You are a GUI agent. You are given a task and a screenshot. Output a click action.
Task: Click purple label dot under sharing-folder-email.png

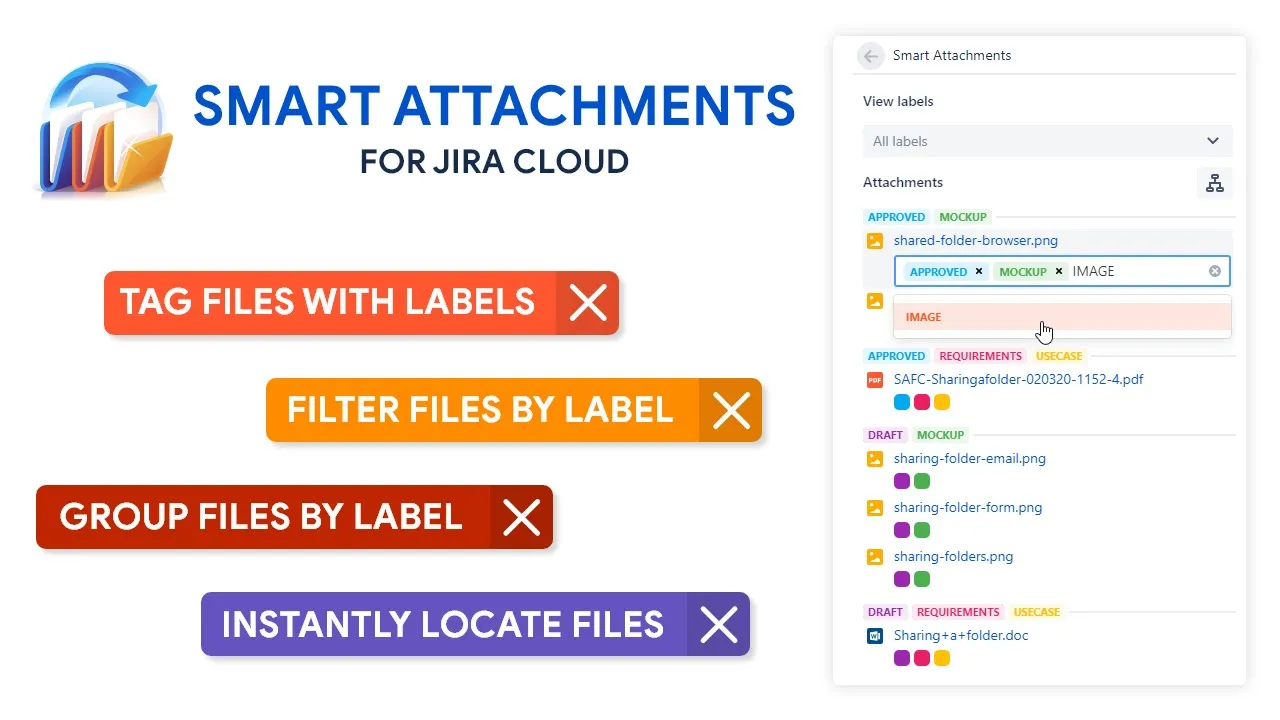click(x=902, y=481)
